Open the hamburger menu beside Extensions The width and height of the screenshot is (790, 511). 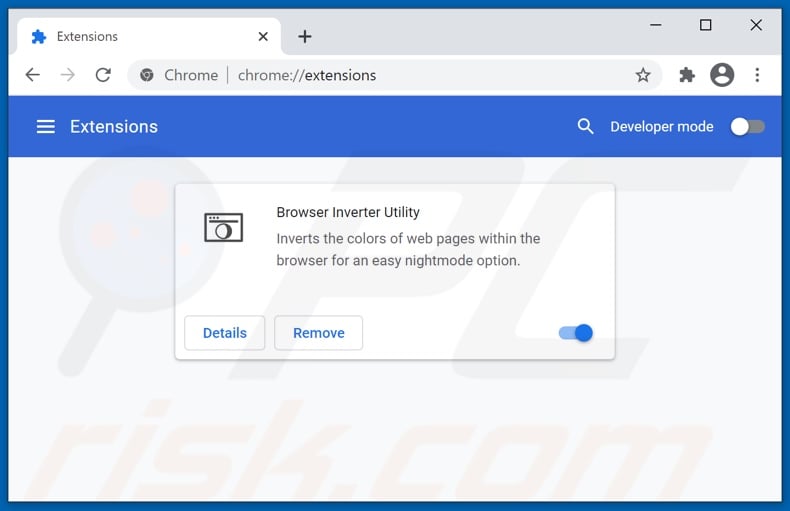coord(46,126)
